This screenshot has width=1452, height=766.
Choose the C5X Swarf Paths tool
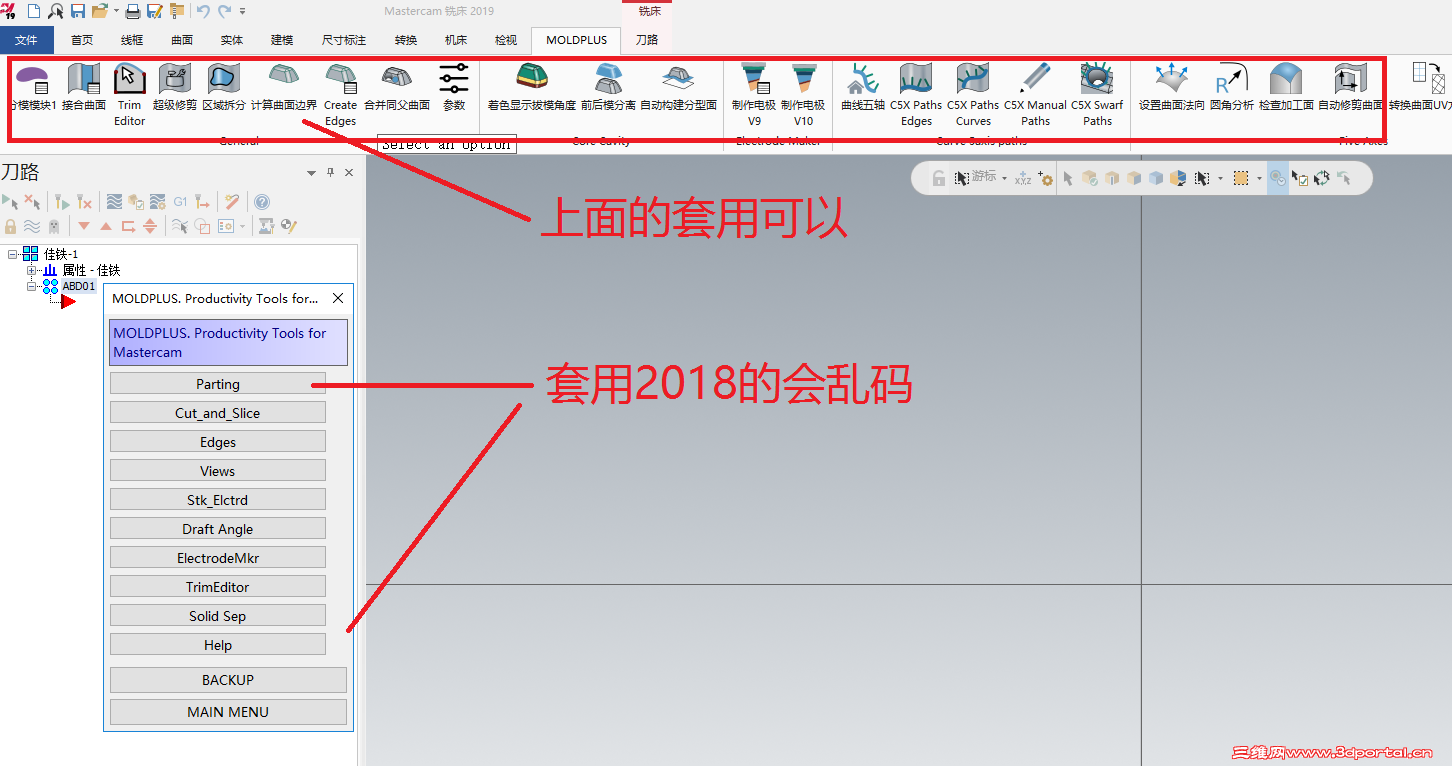1097,95
